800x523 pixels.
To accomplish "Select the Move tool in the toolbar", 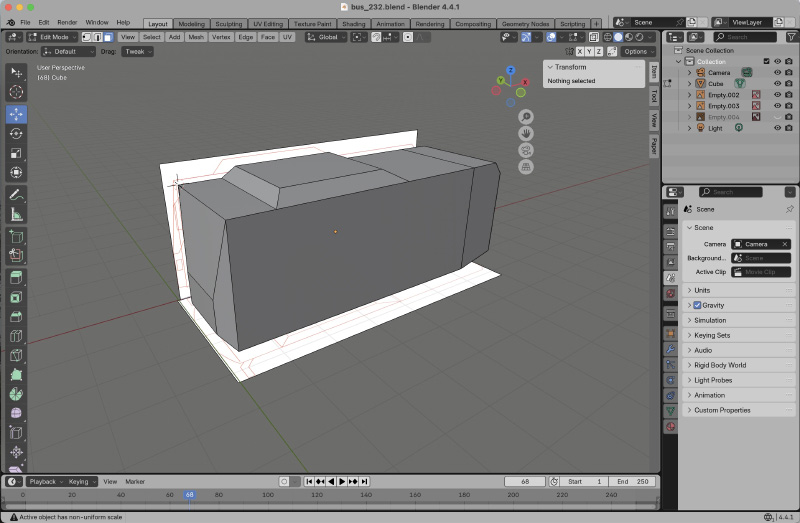I will pos(16,113).
